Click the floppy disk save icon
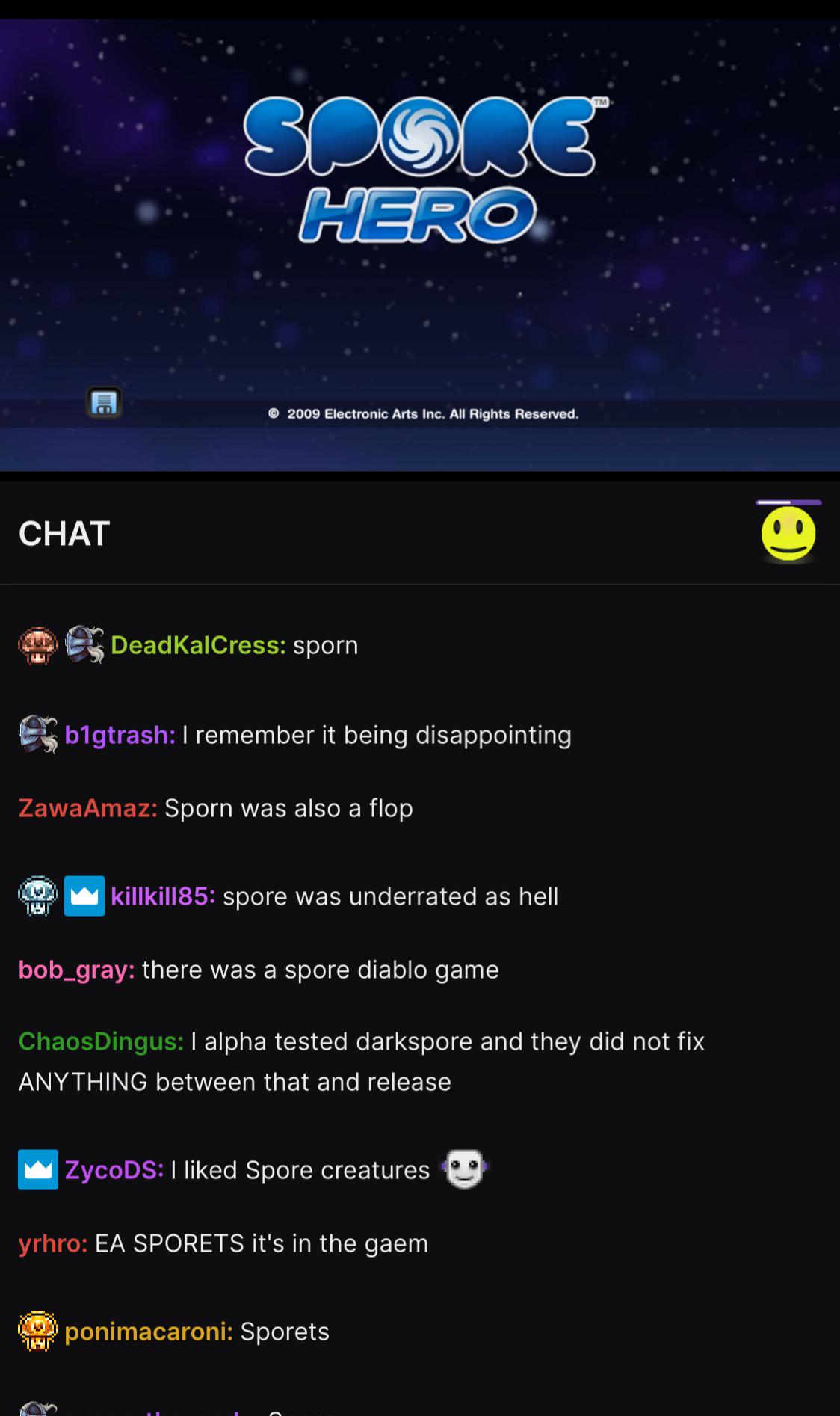Image resolution: width=840 pixels, height=1416 pixels. (x=104, y=404)
